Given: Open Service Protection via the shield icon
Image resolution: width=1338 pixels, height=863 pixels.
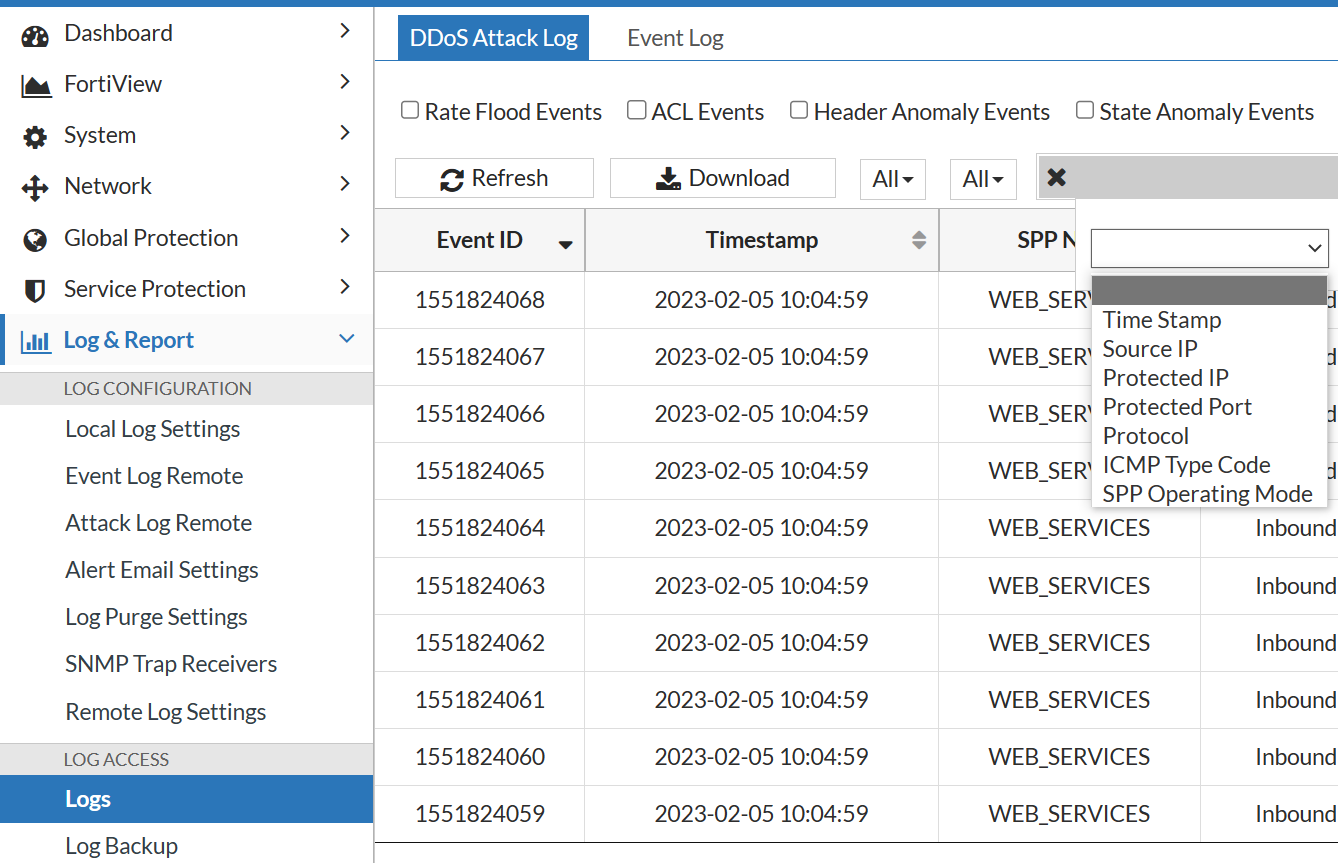Looking at the screenshot, I should tap(35, 289).
